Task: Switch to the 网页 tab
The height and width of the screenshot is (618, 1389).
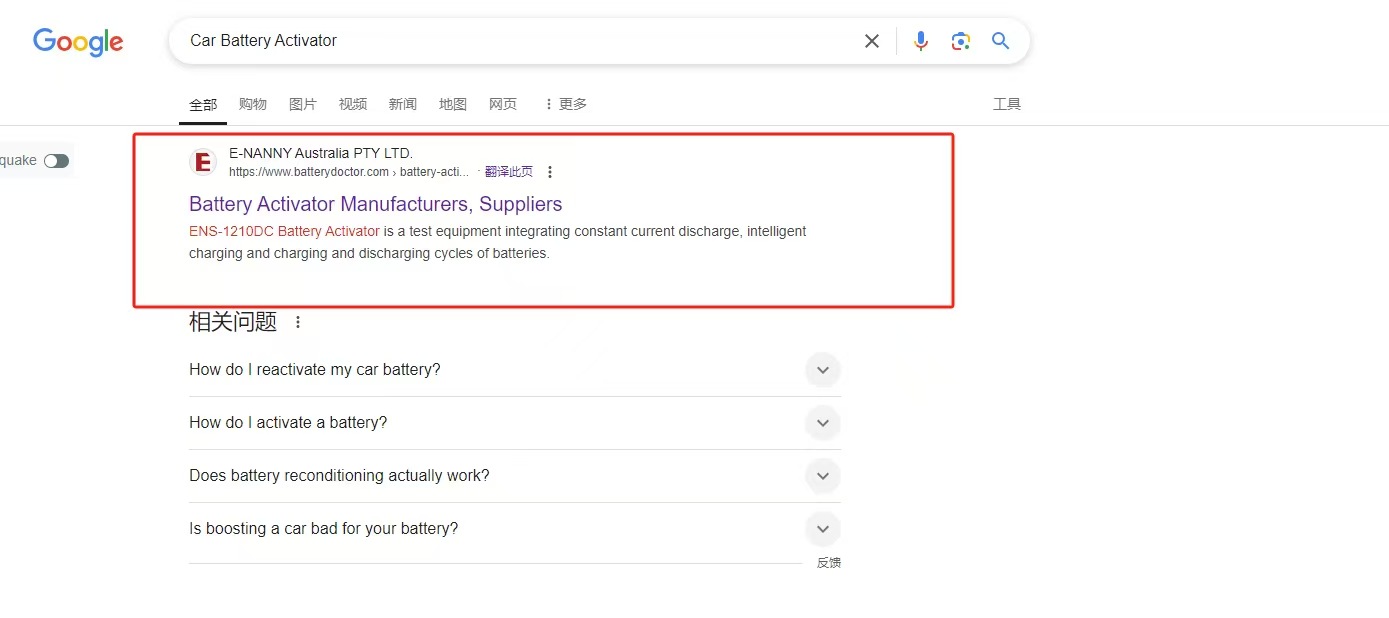Action: point(503,104)
